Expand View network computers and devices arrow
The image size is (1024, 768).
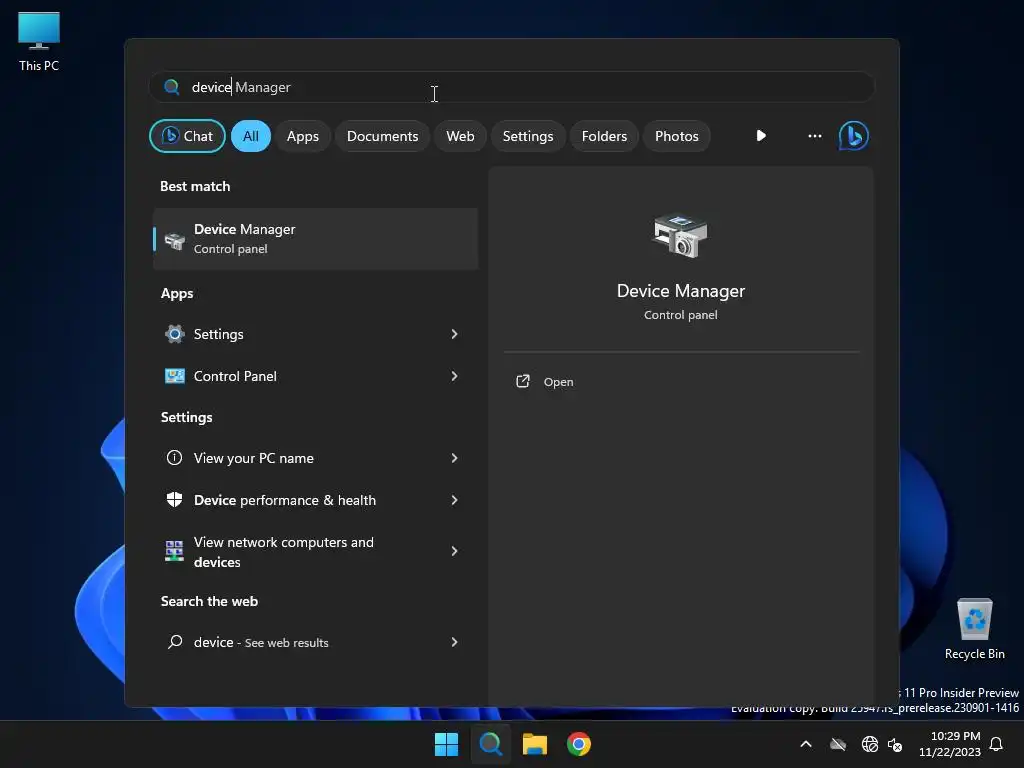coord(455,551)
